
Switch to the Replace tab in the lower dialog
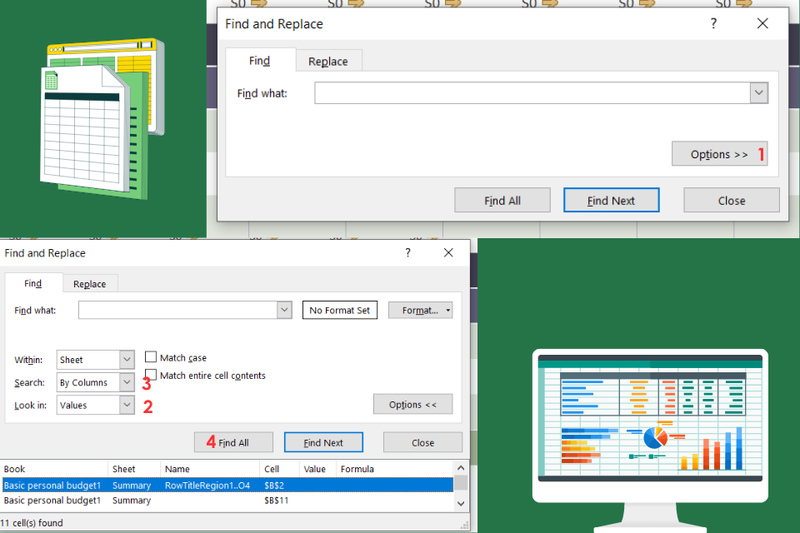click(90, 284)
